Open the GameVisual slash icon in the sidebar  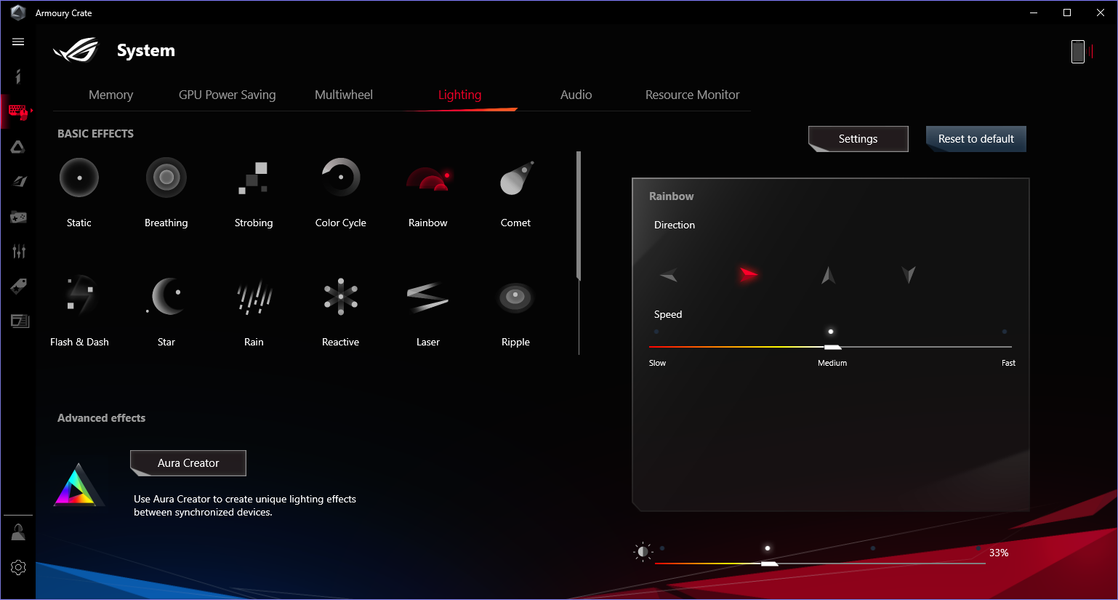(19, 182)
